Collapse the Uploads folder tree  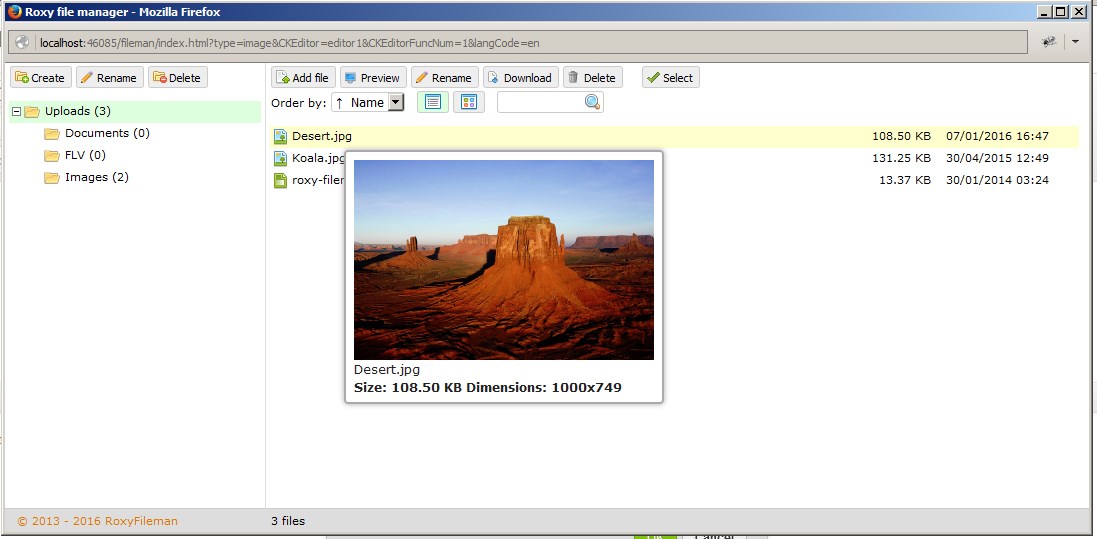[17, 111]
